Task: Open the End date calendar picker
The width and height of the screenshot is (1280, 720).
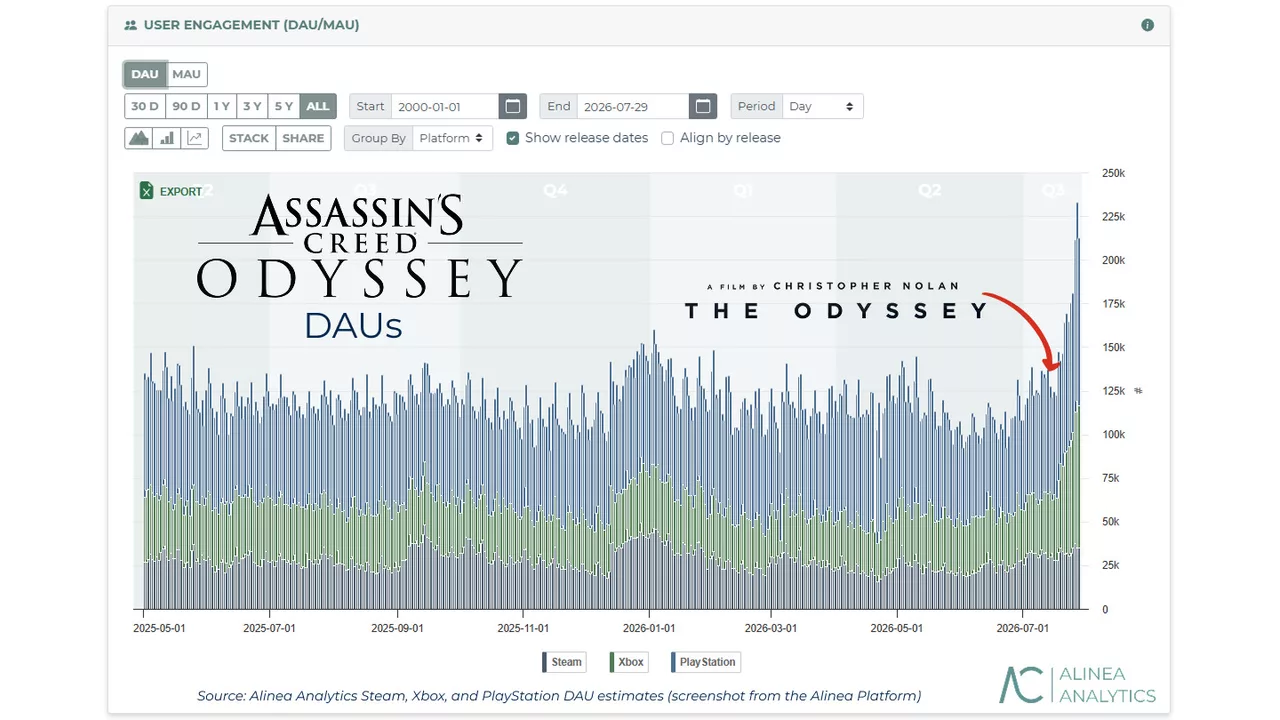Action: [703, 106]
